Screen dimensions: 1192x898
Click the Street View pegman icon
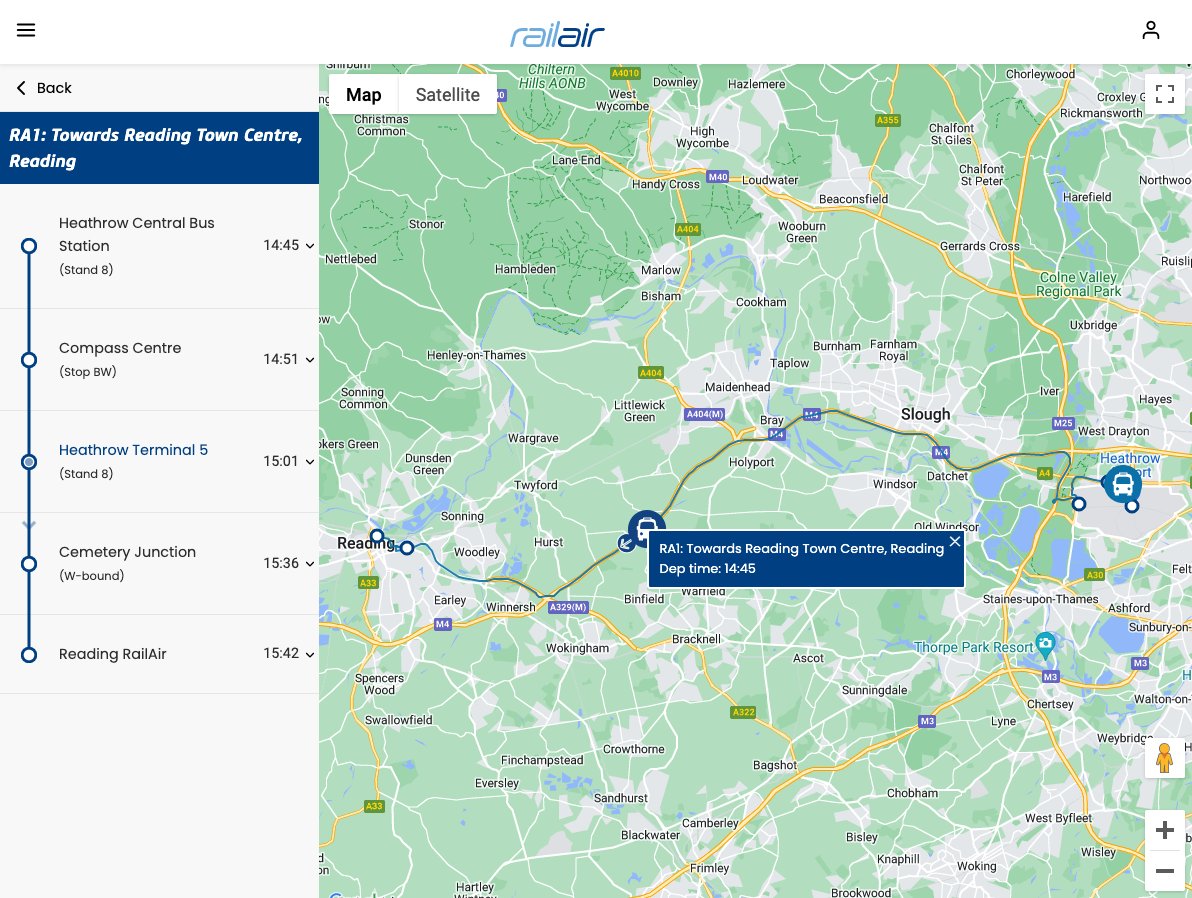1165,758
